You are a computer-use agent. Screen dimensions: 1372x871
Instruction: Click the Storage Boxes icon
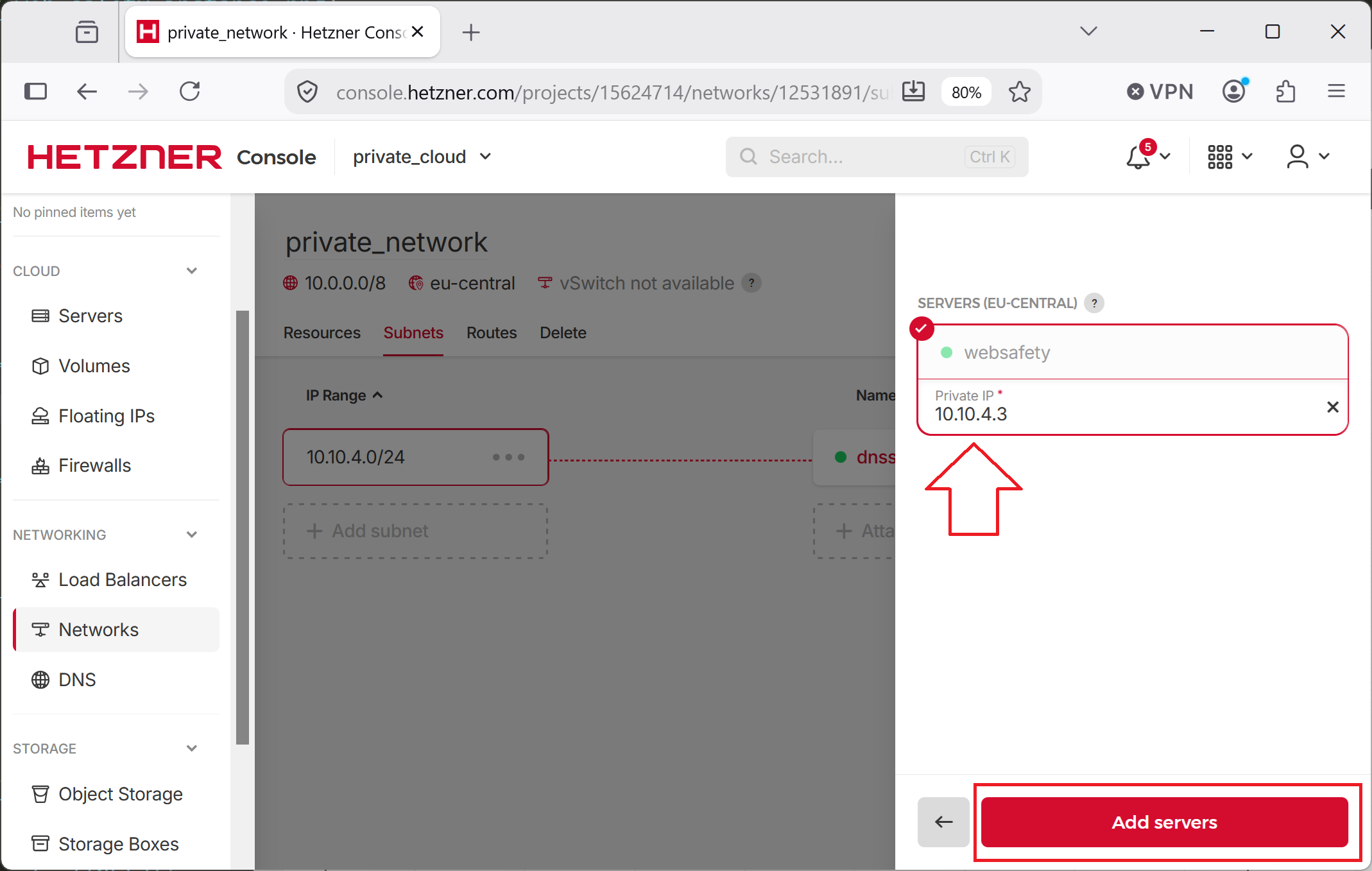click(x=40, y=843)
